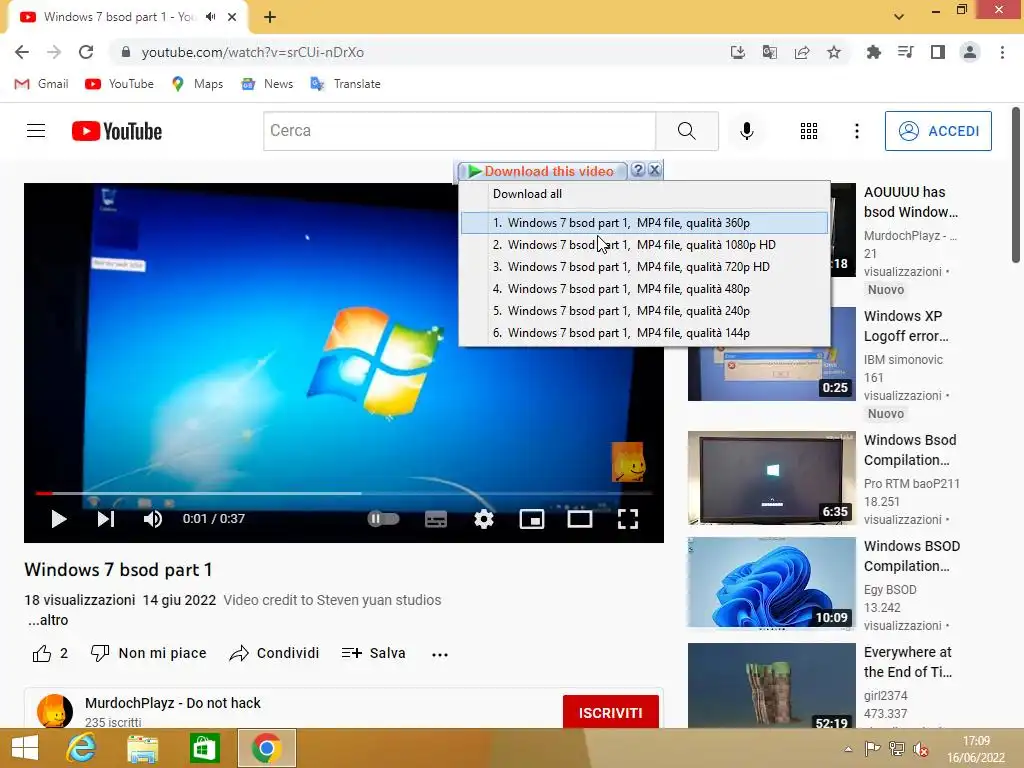Click inside the Cerca search field
Screen dimensions: 1024x768
[x=460, y=131]
